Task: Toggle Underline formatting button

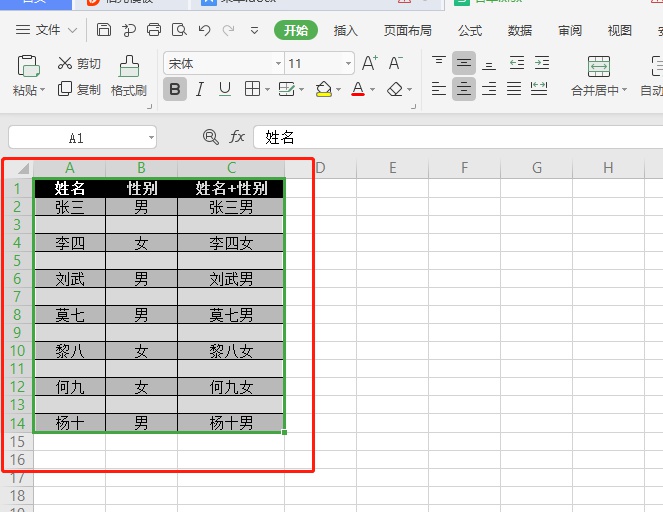Action: coord(225,89)
